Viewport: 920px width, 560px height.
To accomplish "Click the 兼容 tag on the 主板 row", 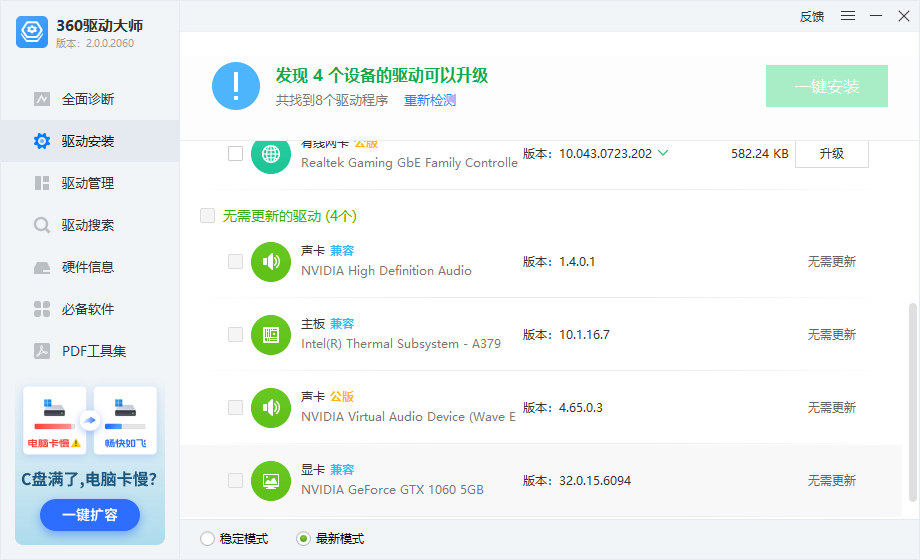I will point(342,323).
